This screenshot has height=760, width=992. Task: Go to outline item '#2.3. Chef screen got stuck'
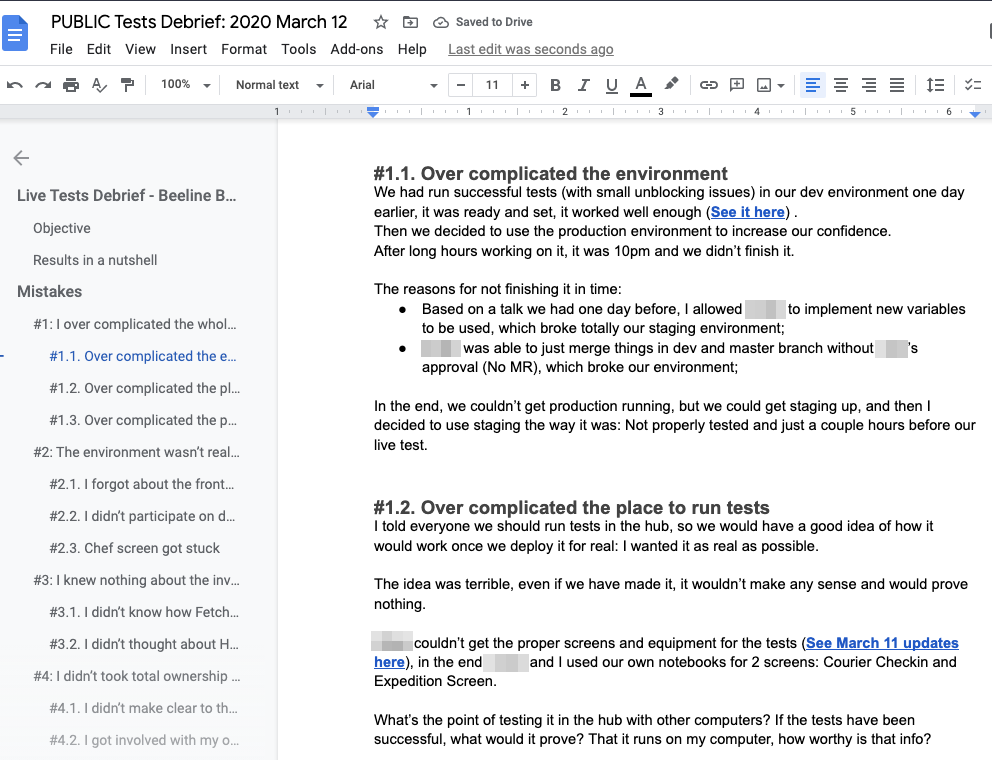pyautogui.click(x=135, y=549)
